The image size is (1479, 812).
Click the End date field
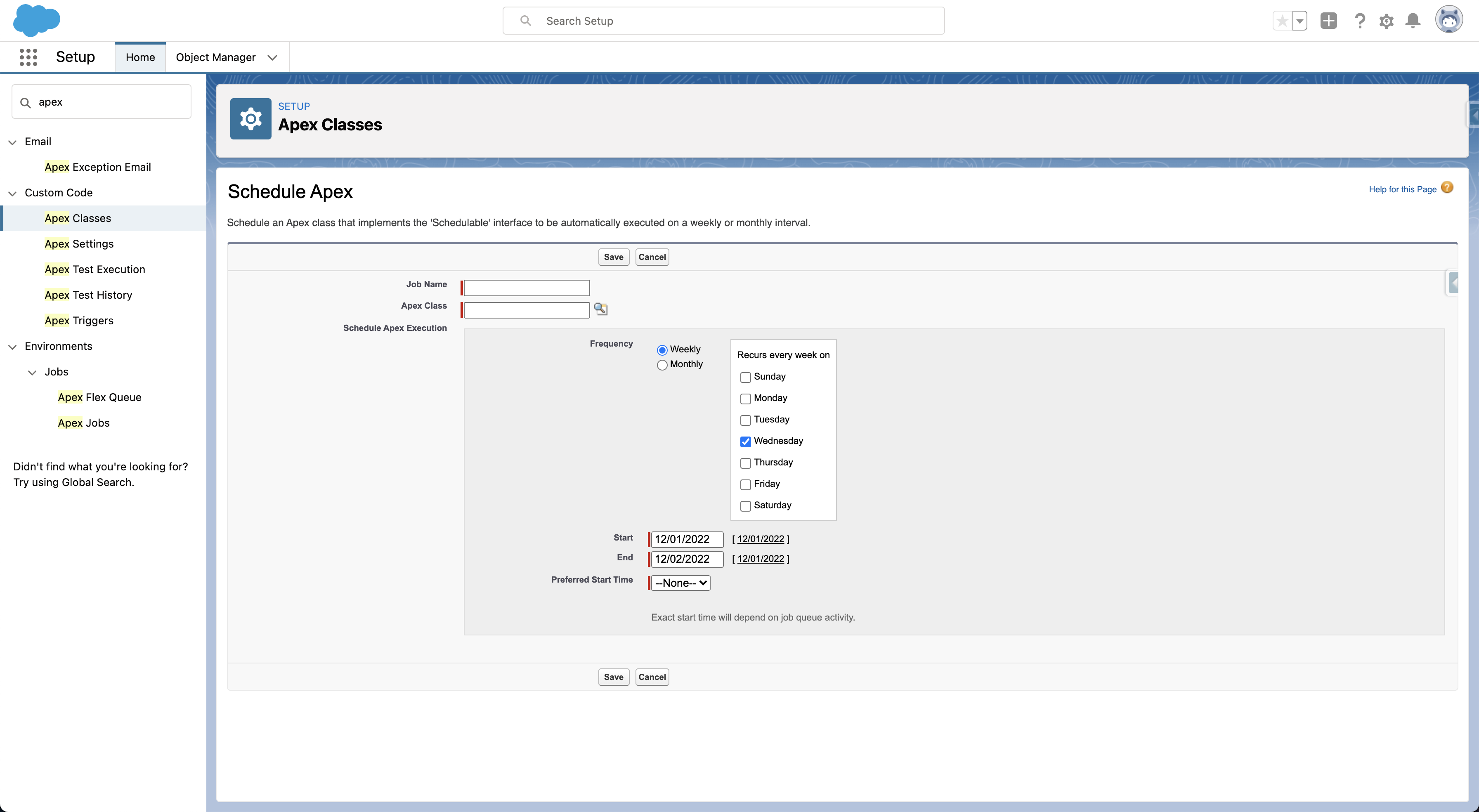(x=687, y=559)
